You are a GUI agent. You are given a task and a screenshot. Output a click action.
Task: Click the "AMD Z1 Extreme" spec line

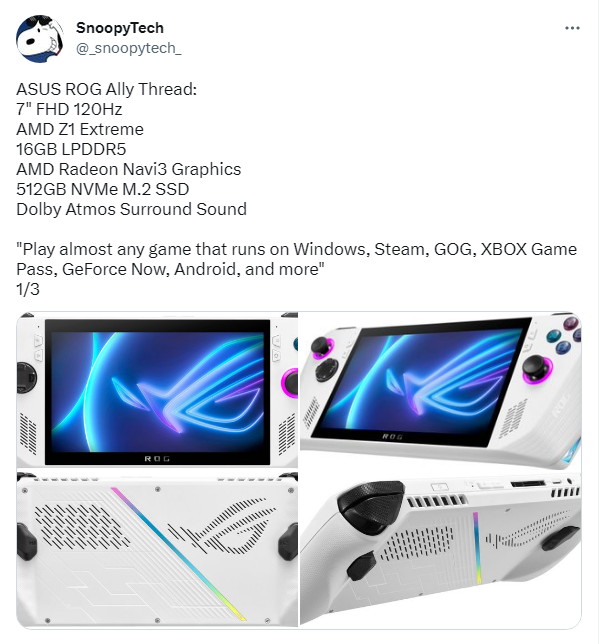tap(80, 129)
